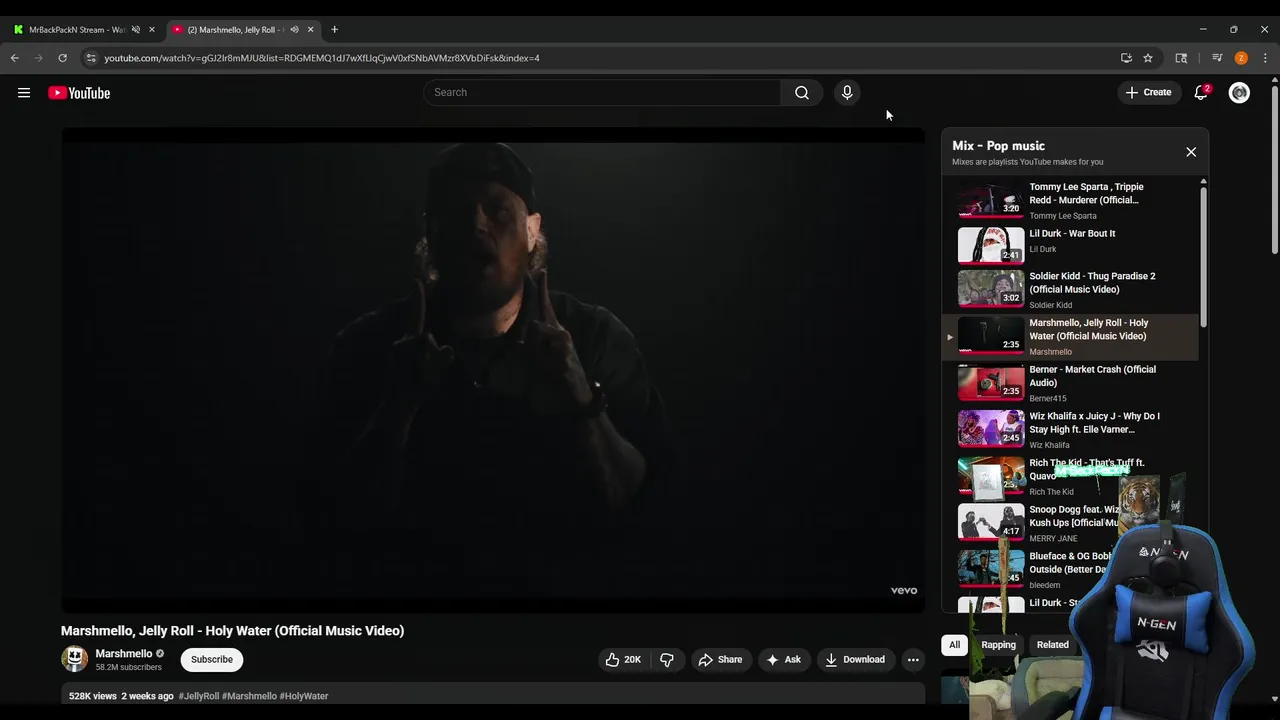Open a new browser tab with plus
The height and width of the screenshot is (720, 1280).
pyautogui.click(x=334, y=30)
